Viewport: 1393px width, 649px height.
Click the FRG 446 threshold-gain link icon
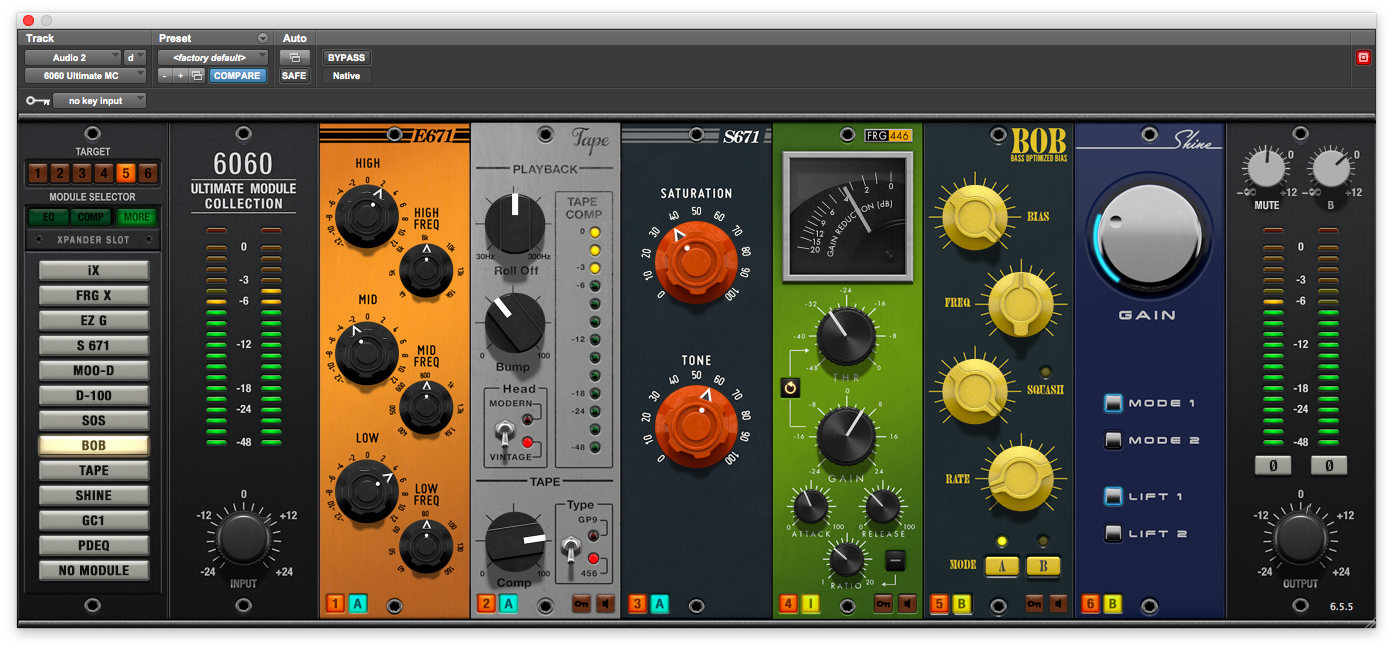pyautogui.click(x=790, y=387)
